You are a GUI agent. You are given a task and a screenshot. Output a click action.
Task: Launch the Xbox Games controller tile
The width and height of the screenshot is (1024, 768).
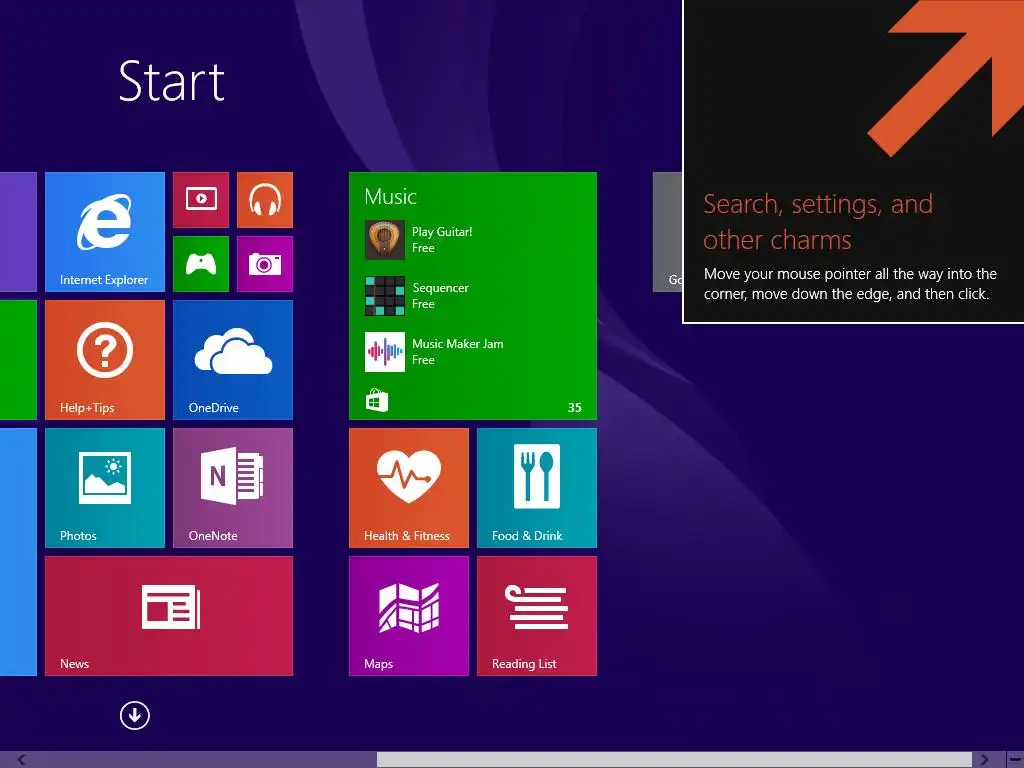200,264
